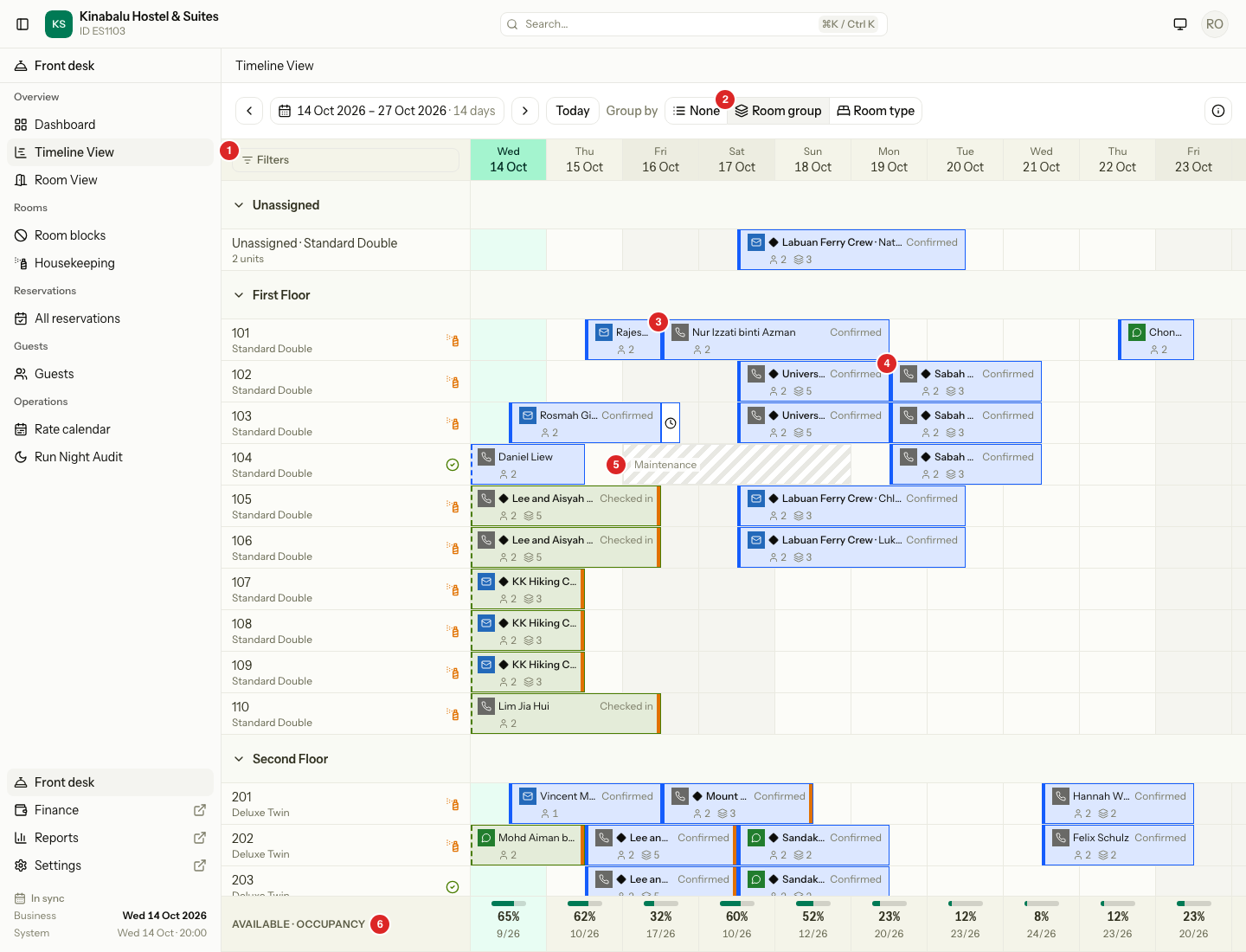This screenshot has height=952, width=1246.
Task: Collapse the Second Floor group
Action: [x=239, y=759]
